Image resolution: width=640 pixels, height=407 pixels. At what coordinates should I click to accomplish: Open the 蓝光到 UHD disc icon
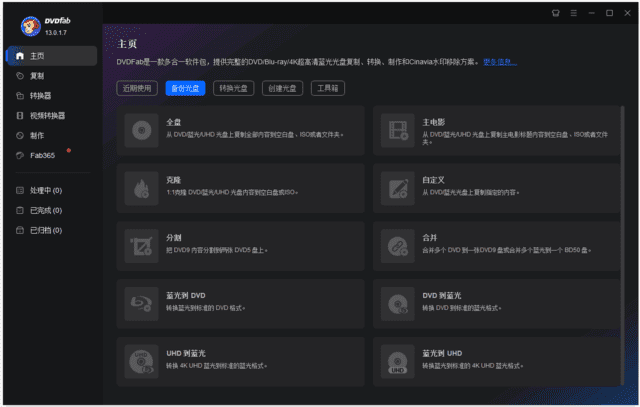coord(398,357)
